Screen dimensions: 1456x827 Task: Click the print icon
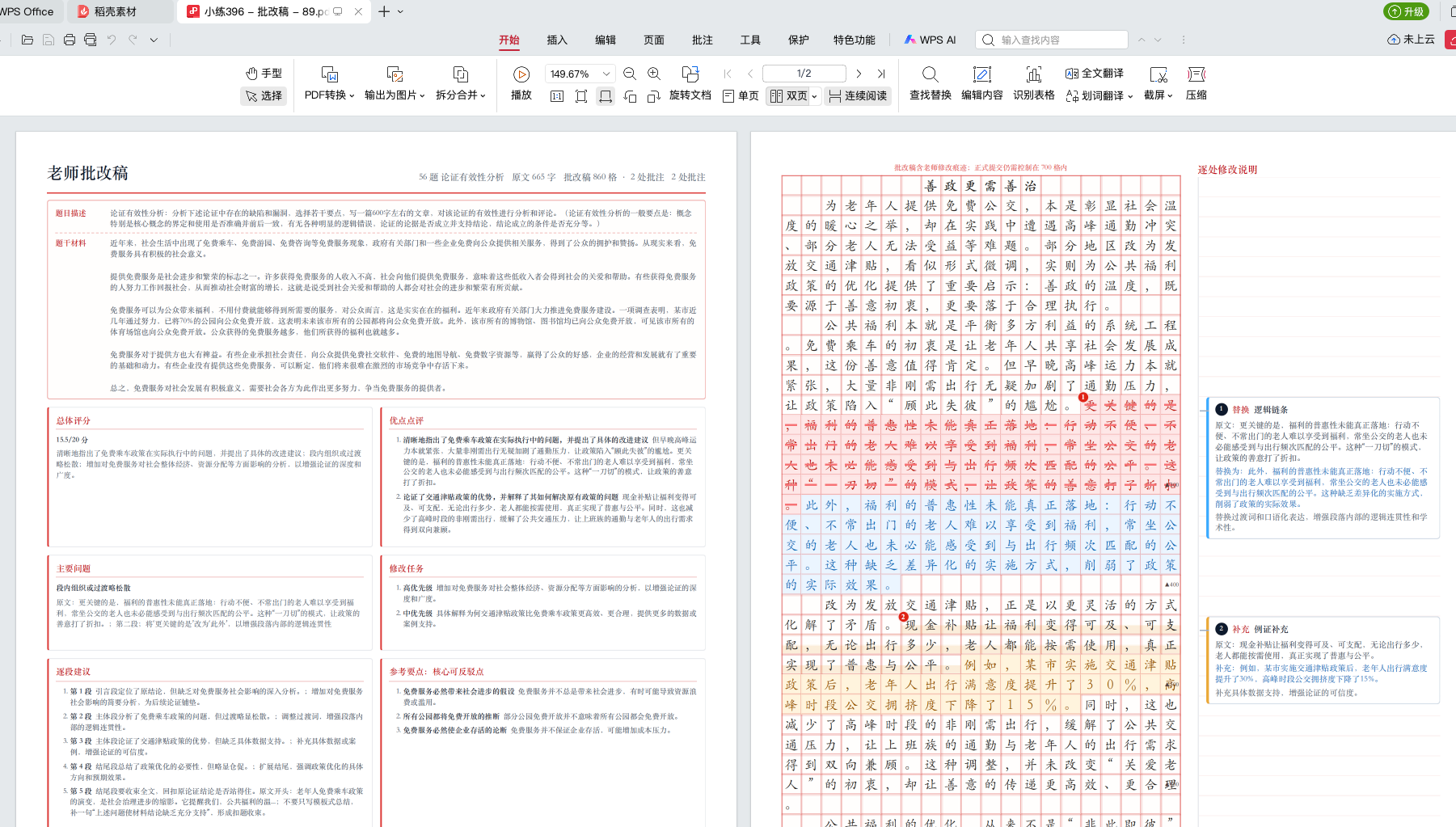(x=70, y=40)
